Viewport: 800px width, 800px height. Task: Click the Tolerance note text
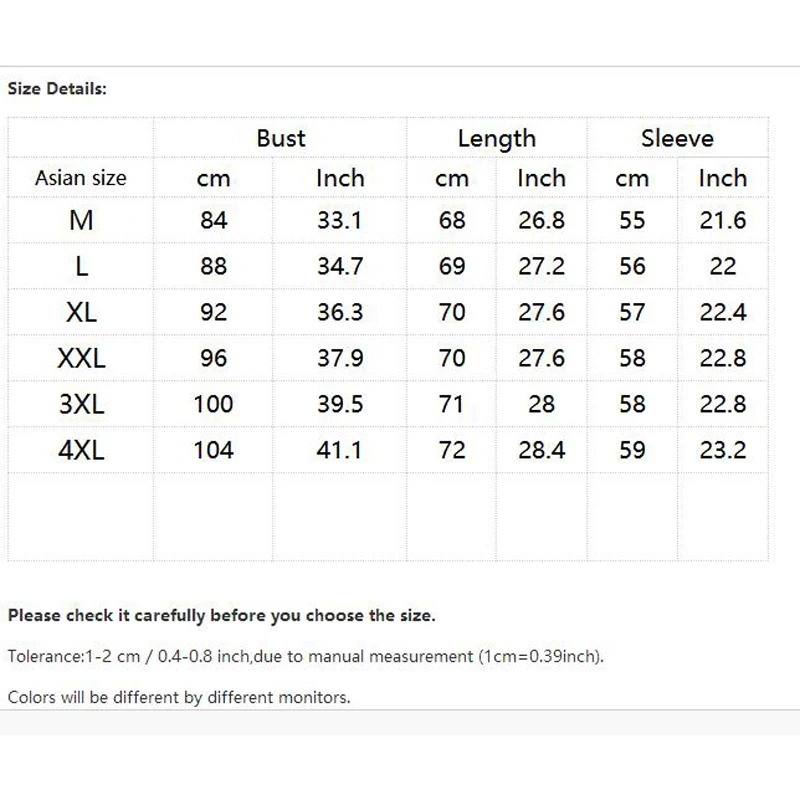click(x=306, y=656)
